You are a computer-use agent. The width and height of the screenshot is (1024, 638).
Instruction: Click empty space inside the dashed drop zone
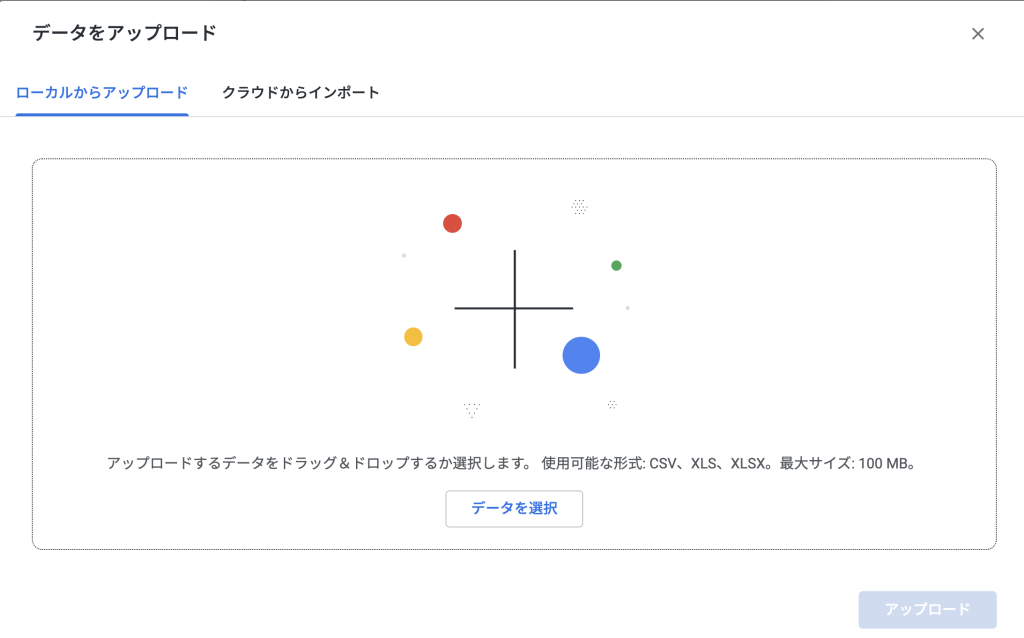pyautogui.click(x=200, y=300)
